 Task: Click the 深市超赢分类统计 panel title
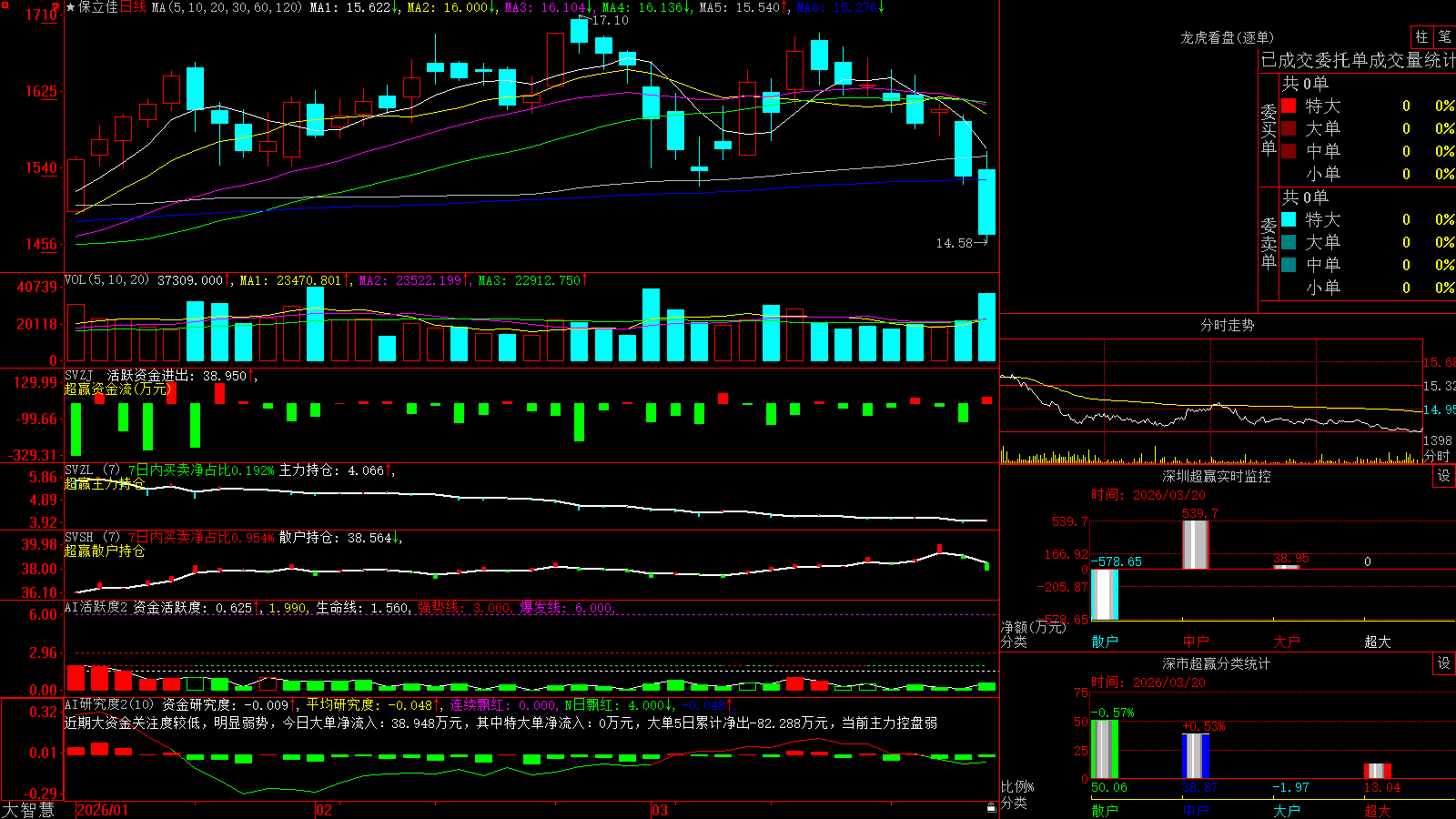point(1216,663)
